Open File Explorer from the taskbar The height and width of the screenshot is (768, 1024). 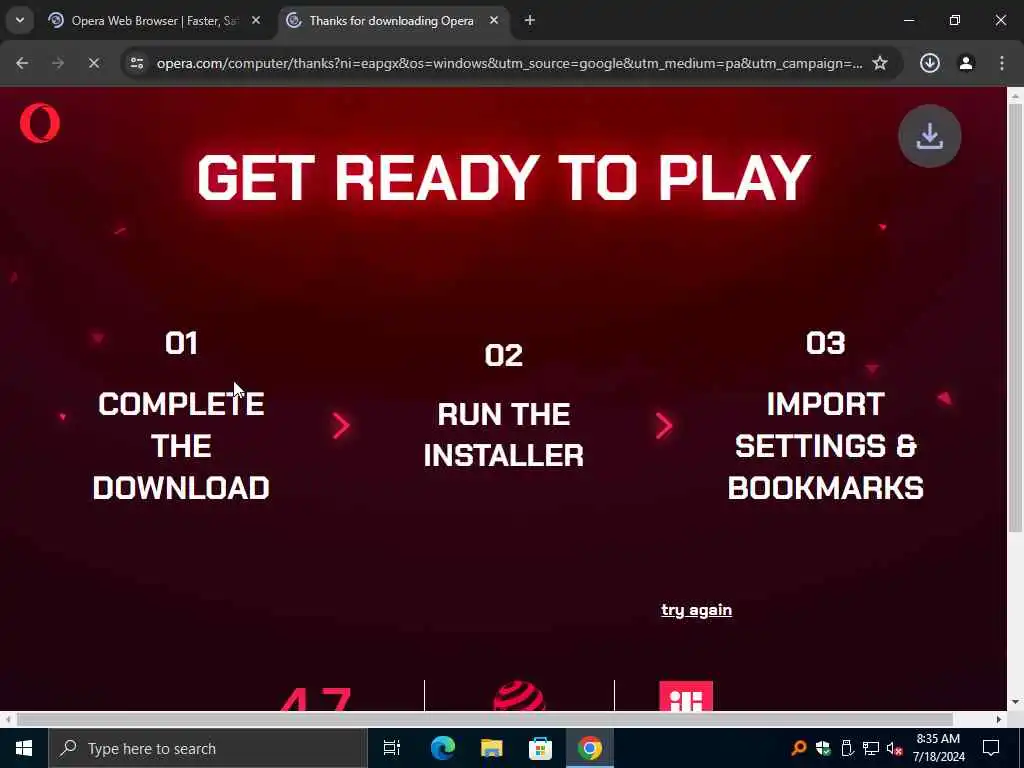pyautogui.click(x=491, y=748)
